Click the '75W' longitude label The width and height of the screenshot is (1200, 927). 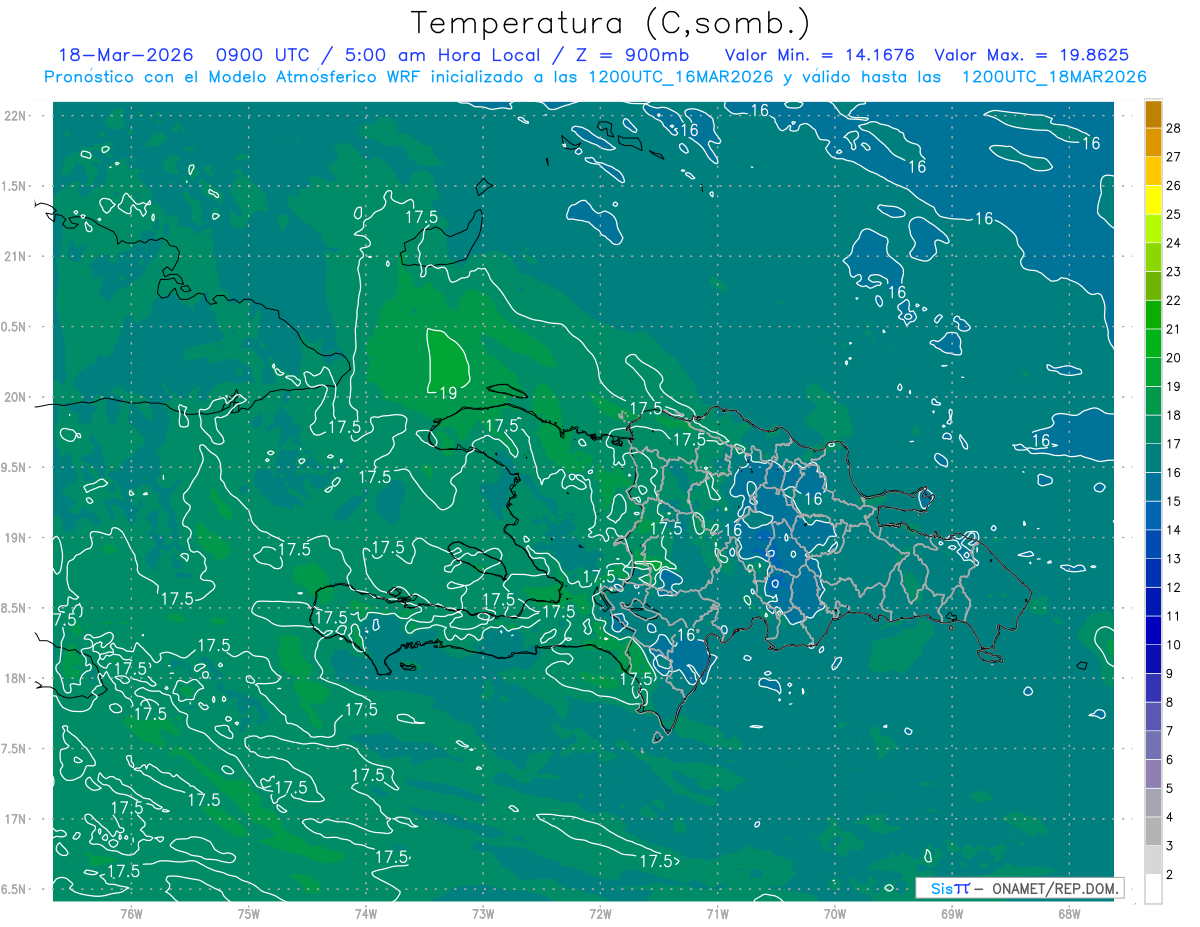click(248, 913)
